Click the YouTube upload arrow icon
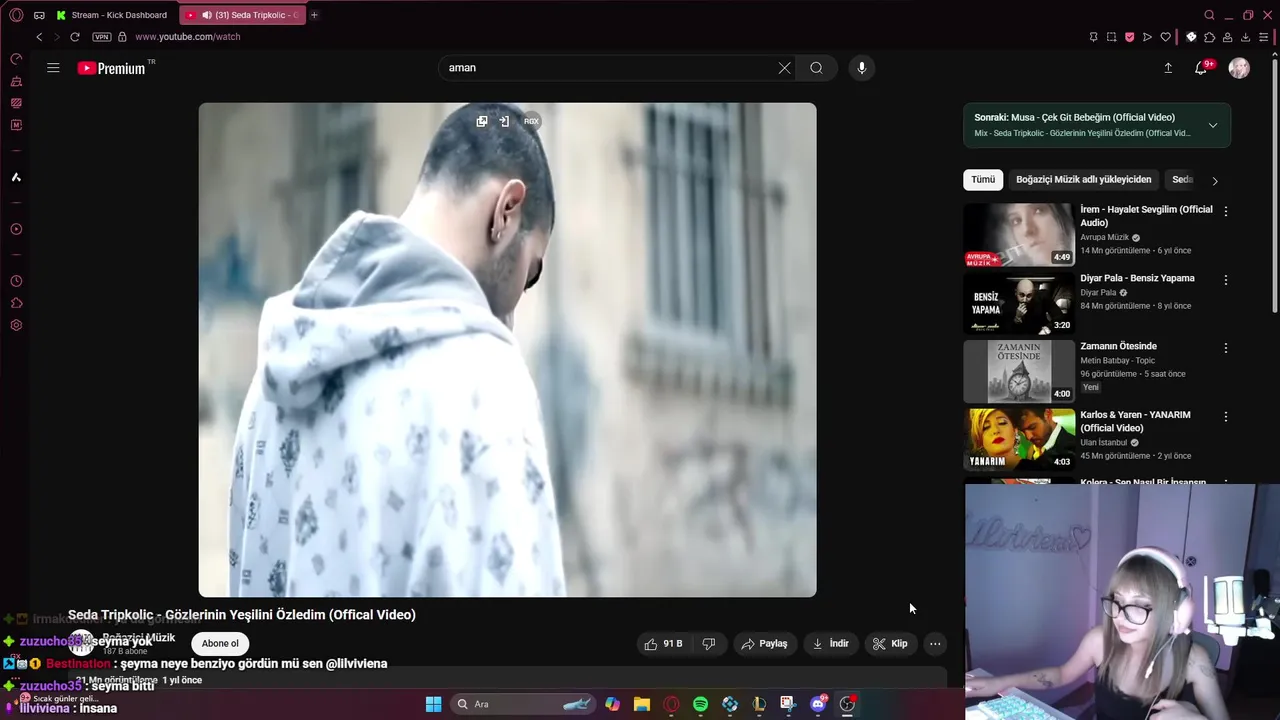This screenshot has width=1280, height=720. click(x=1168, y=68)
